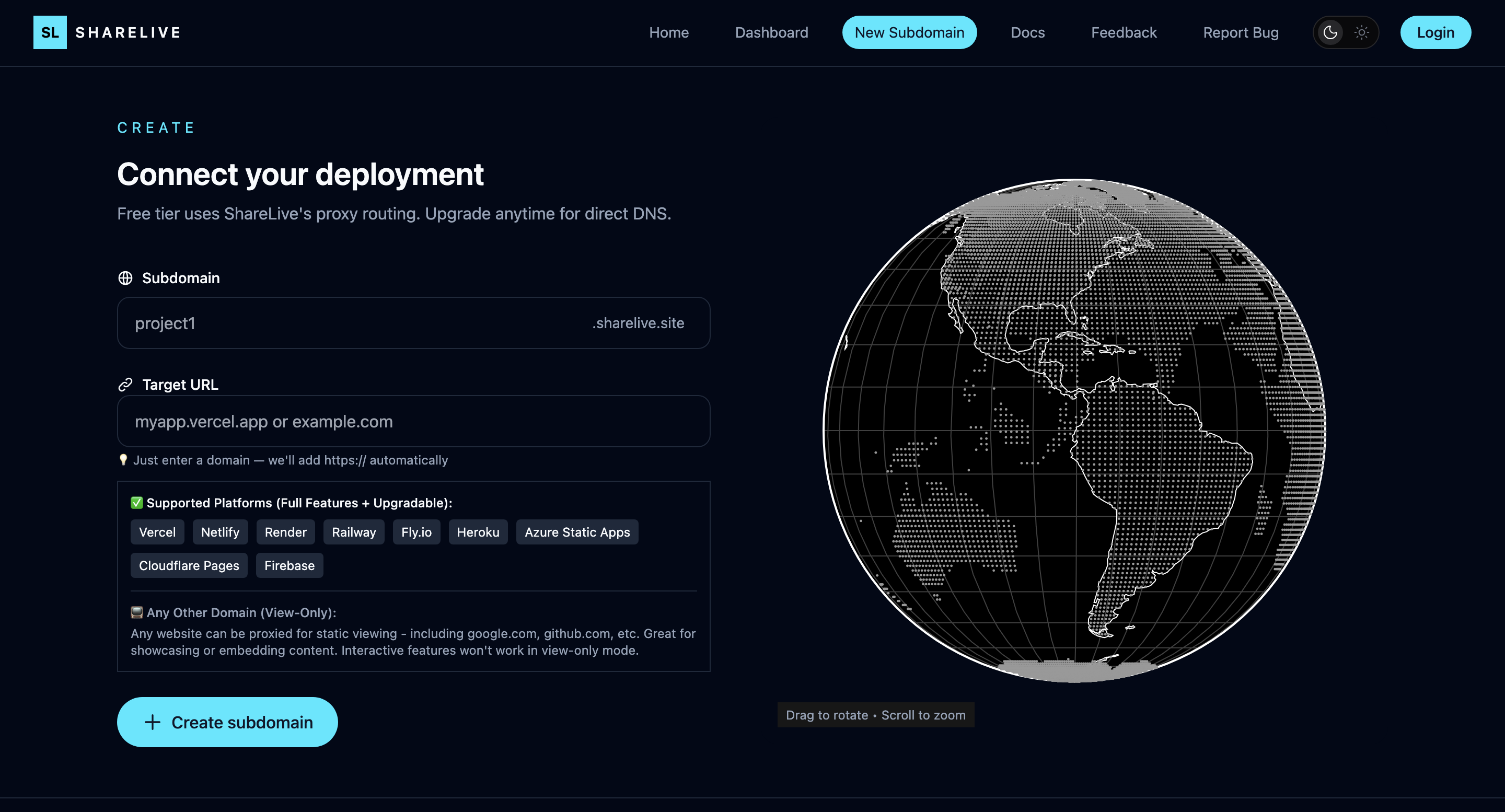
Task: Switch to light mode sun icon
Action: [x=1362, y=32]
